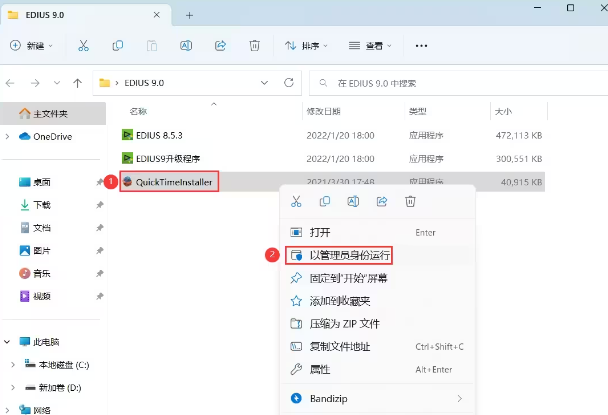The image size is (608, 415).
Task: Click the Rename icon in the top toolbar
Action: point(186,46)
